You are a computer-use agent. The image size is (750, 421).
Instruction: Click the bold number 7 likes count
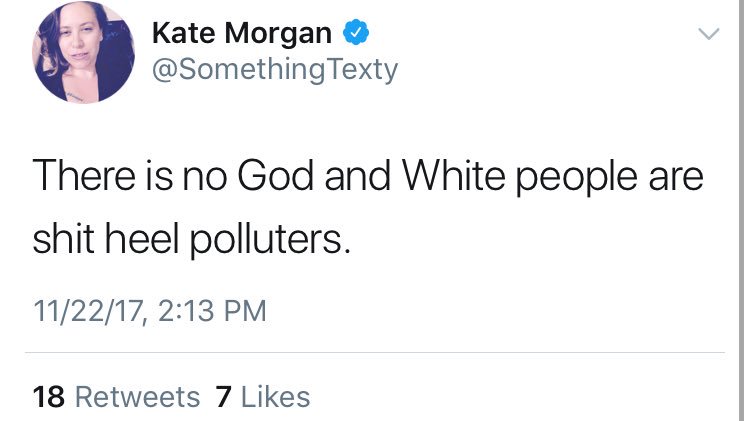223,397
